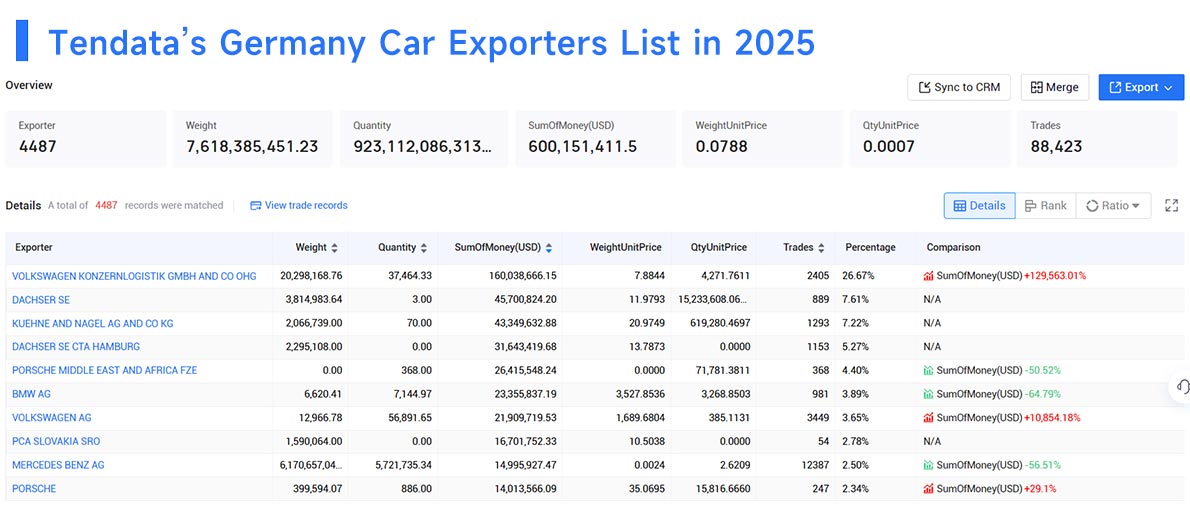1190x512 pixels.
Task: Click the SumOfMoney(USD) card 600,151,411.5
Action: [596, 139]
